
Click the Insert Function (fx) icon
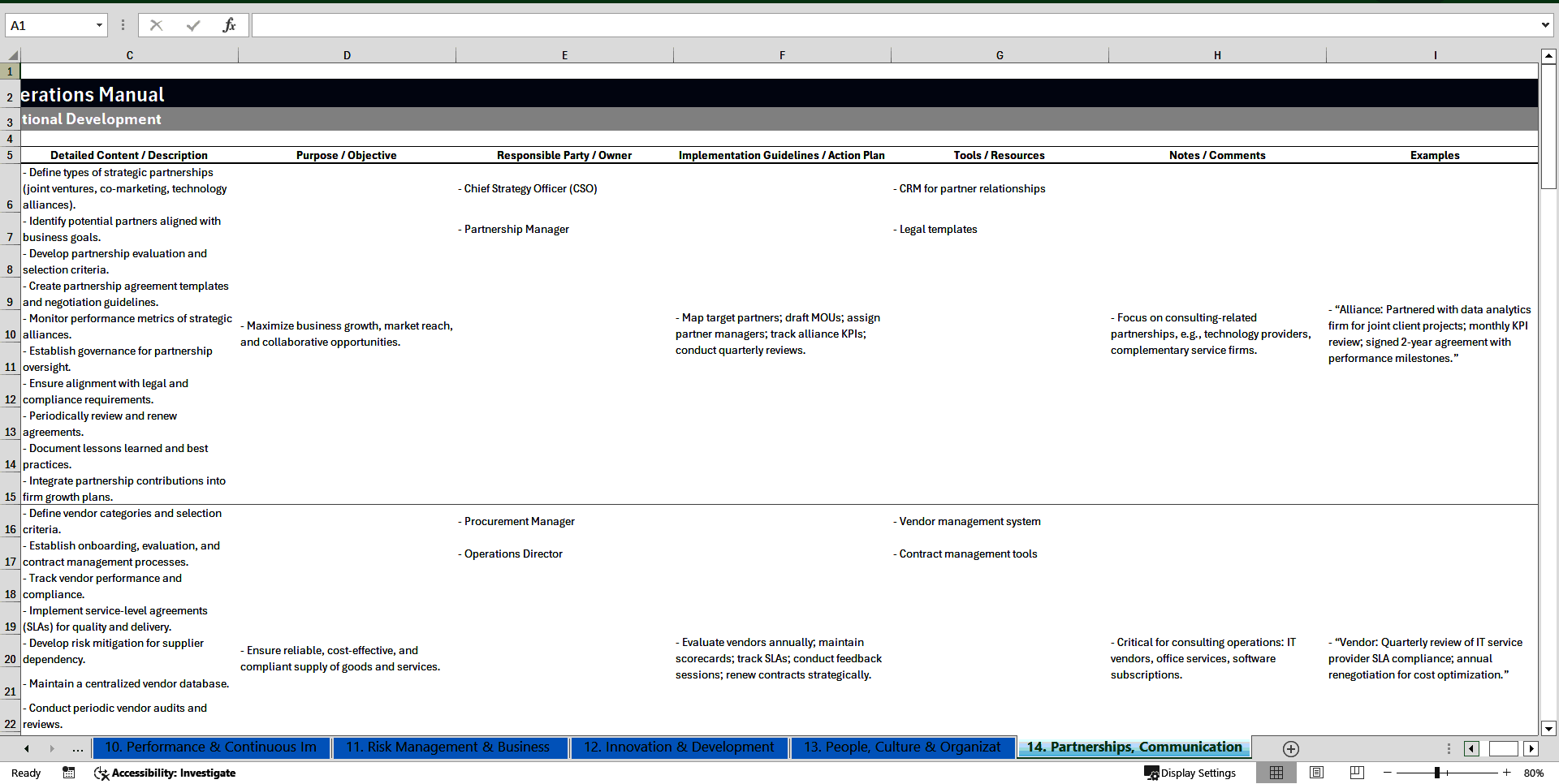click(230, 24)
